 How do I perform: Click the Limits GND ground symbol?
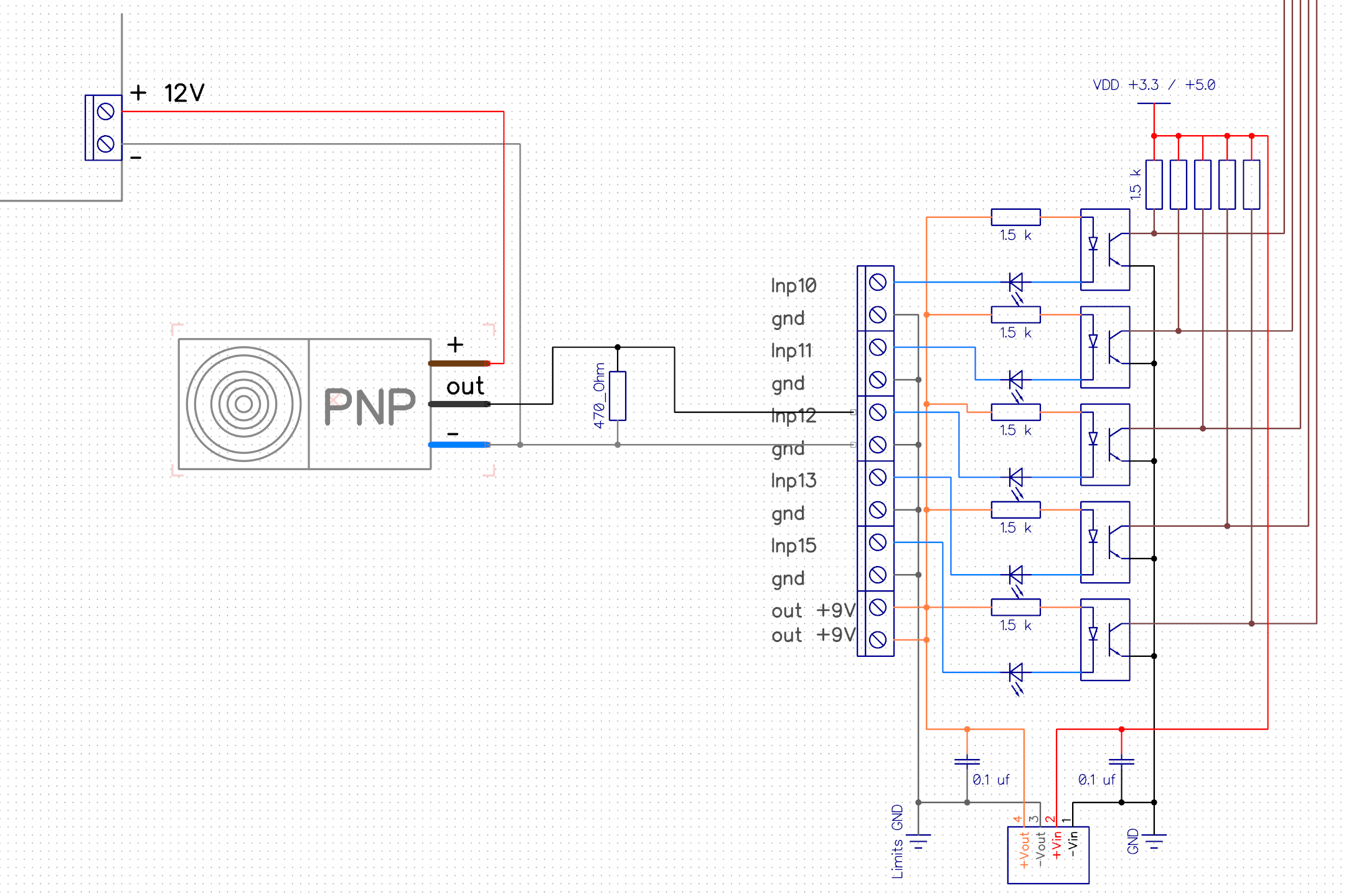[x=918, y=841]
